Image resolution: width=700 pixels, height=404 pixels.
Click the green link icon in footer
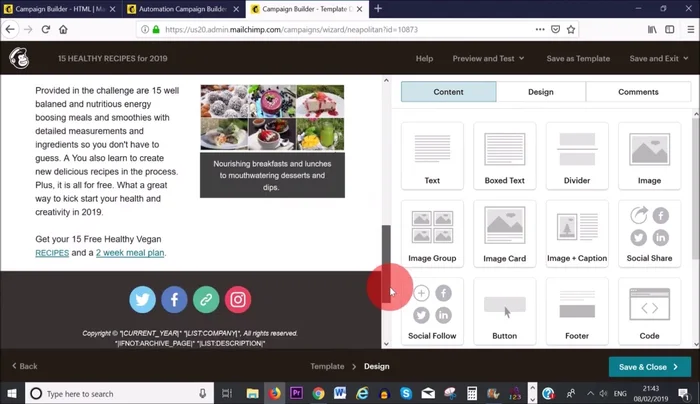click(206, 299)
